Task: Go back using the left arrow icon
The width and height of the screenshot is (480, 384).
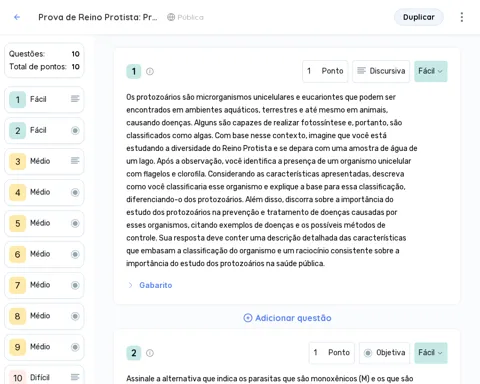Action: [x=17, y=17]
